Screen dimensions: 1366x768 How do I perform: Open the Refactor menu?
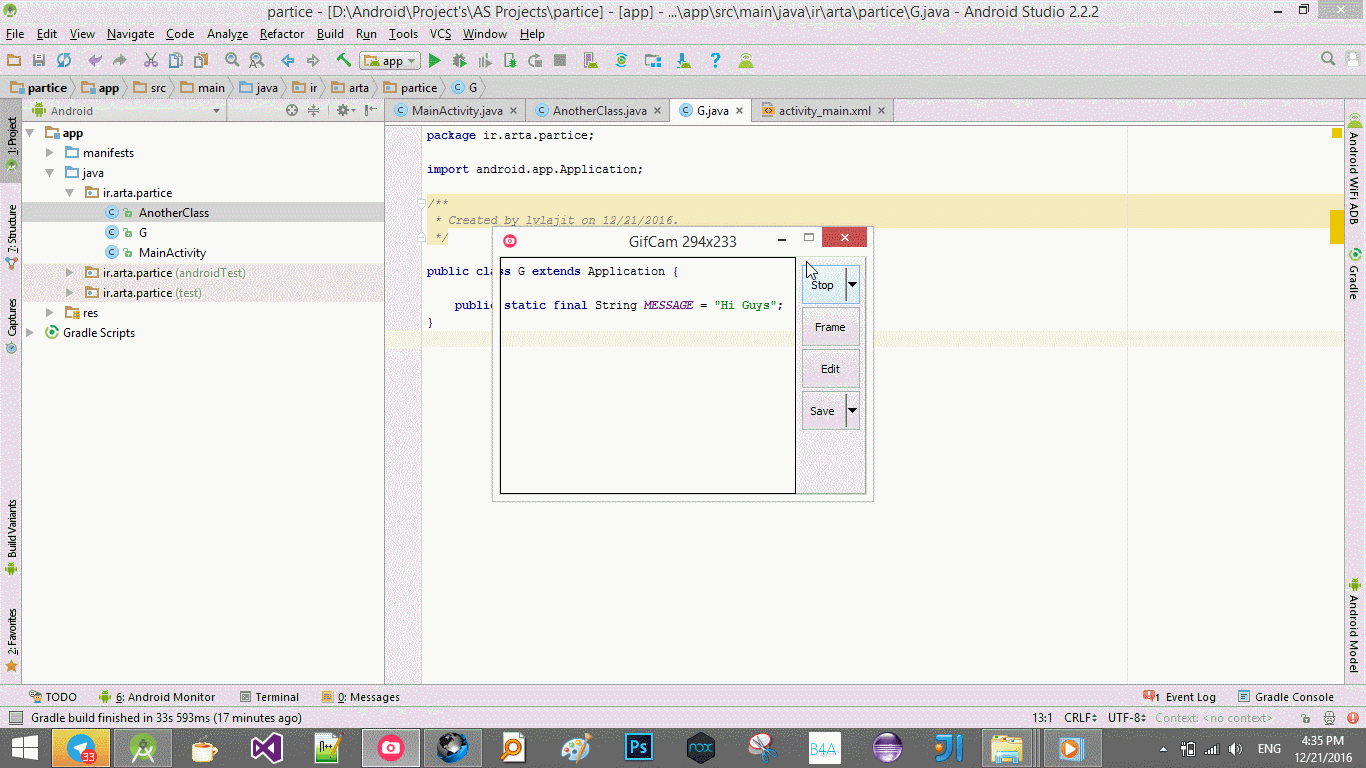[281, 34]
